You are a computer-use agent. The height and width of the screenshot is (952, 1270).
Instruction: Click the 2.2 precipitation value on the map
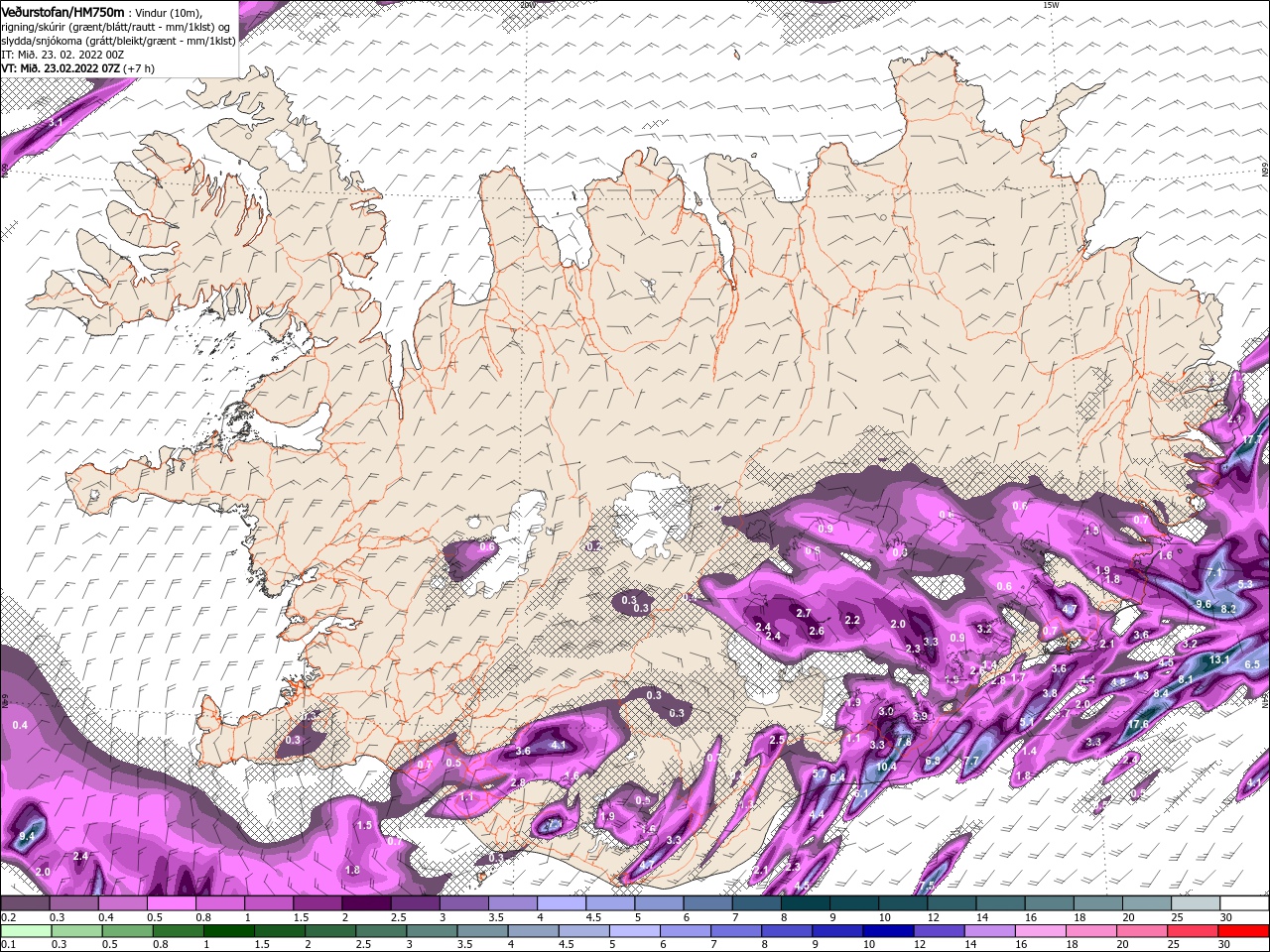tap(851, 620)
